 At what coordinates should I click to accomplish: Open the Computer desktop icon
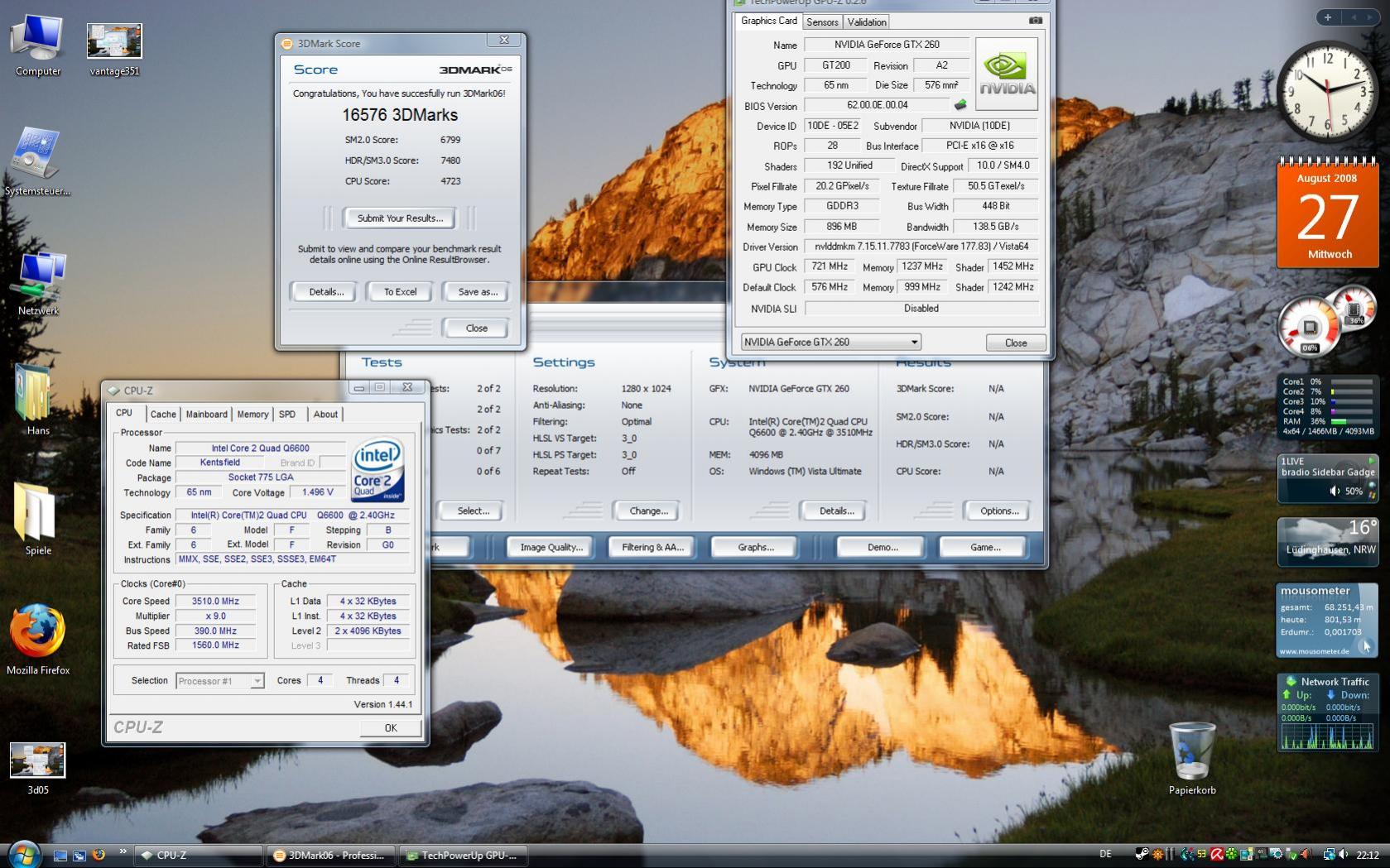(37, 46)
